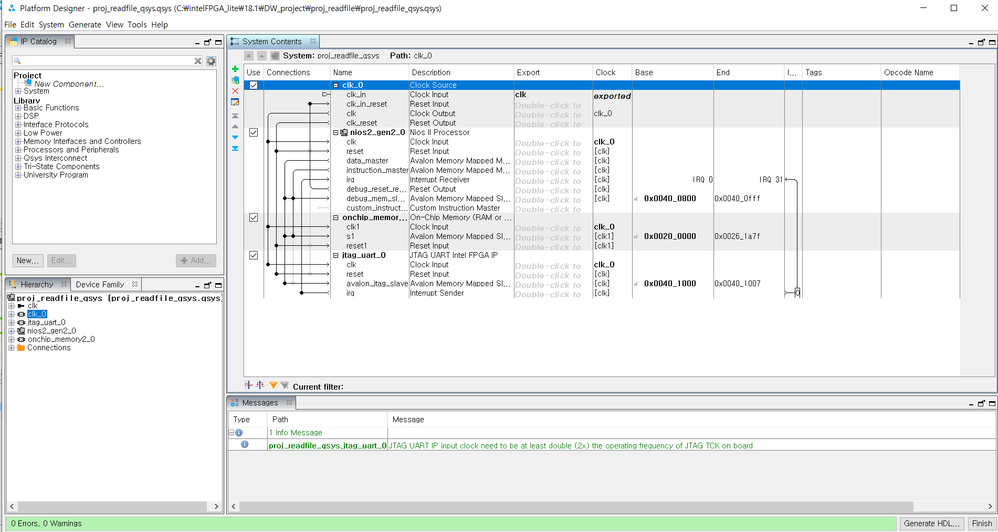Click the move-to-top arrow icon
Screen dimensions: 998x532
235,116
